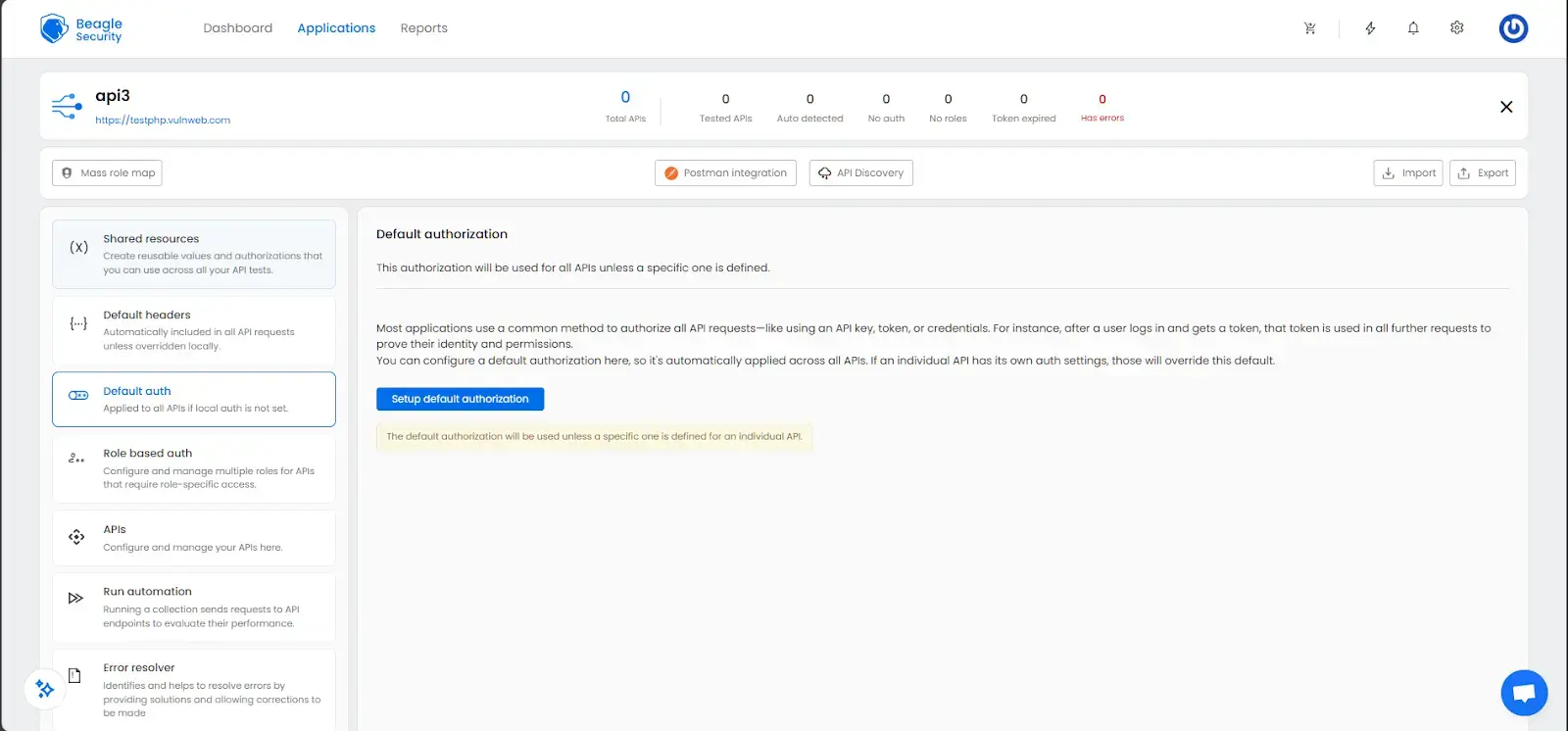Open Role based auth section
The width and height of the screenshot is (1568, 731).
click(x=194, y=468)
